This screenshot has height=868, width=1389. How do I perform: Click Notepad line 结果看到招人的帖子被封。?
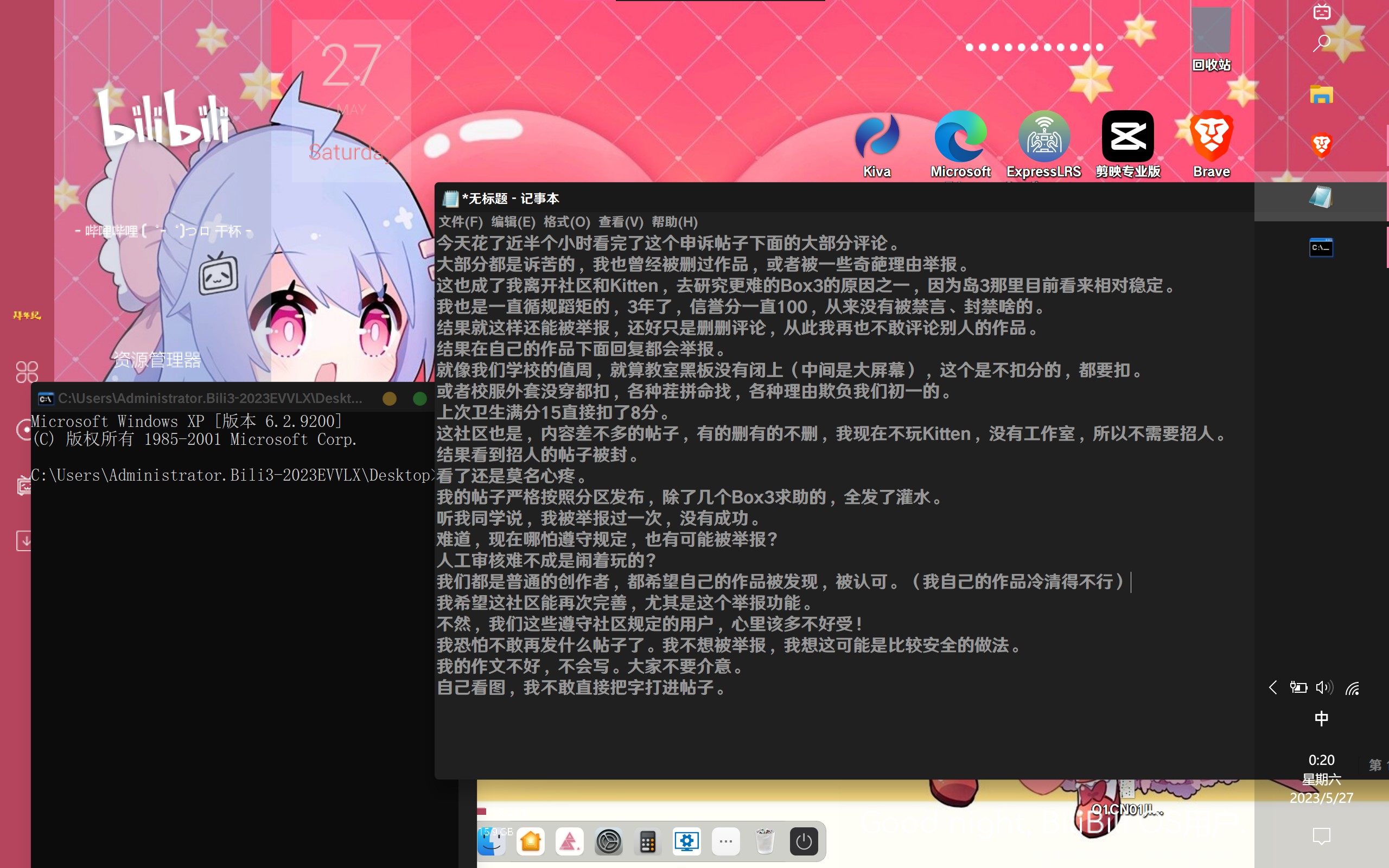click(538, 455)
